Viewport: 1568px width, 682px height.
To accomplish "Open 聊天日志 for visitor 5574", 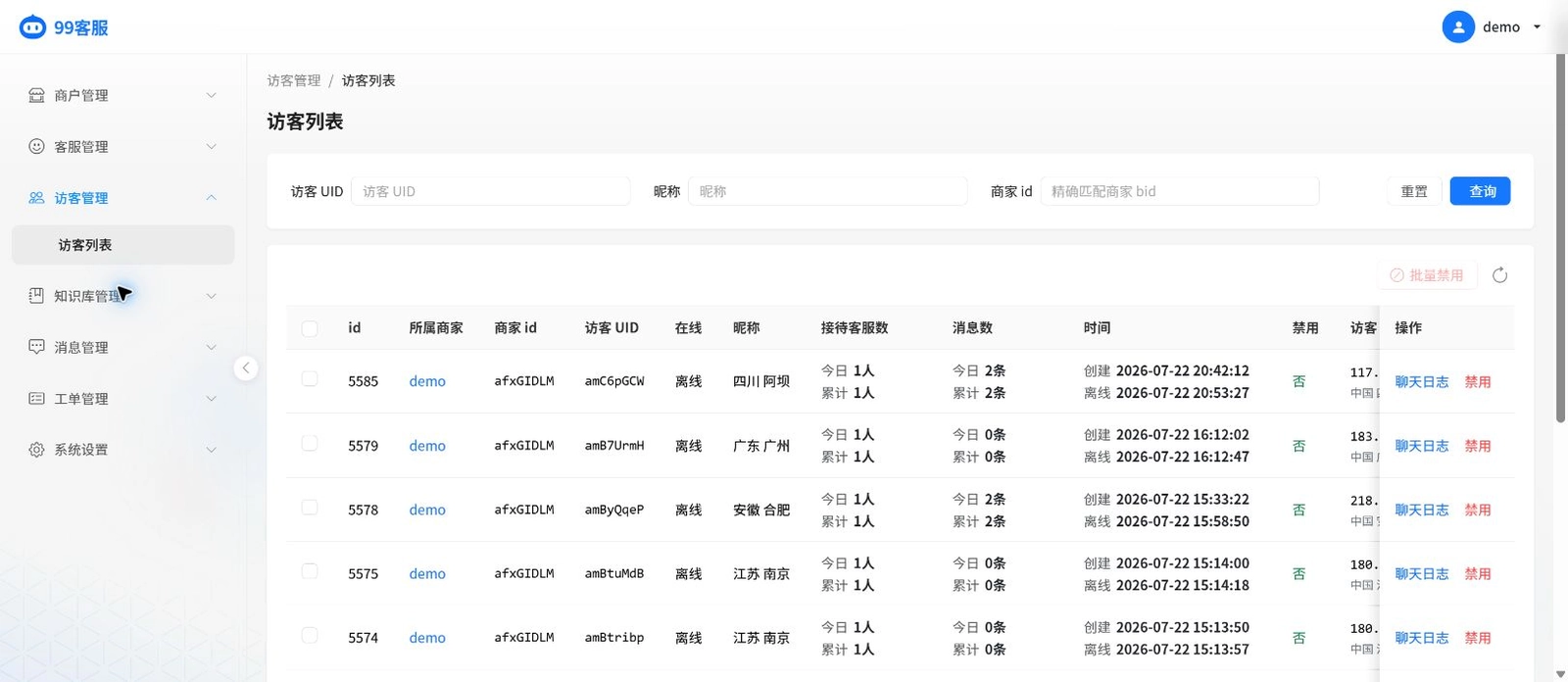I will tap(1421, 638).
